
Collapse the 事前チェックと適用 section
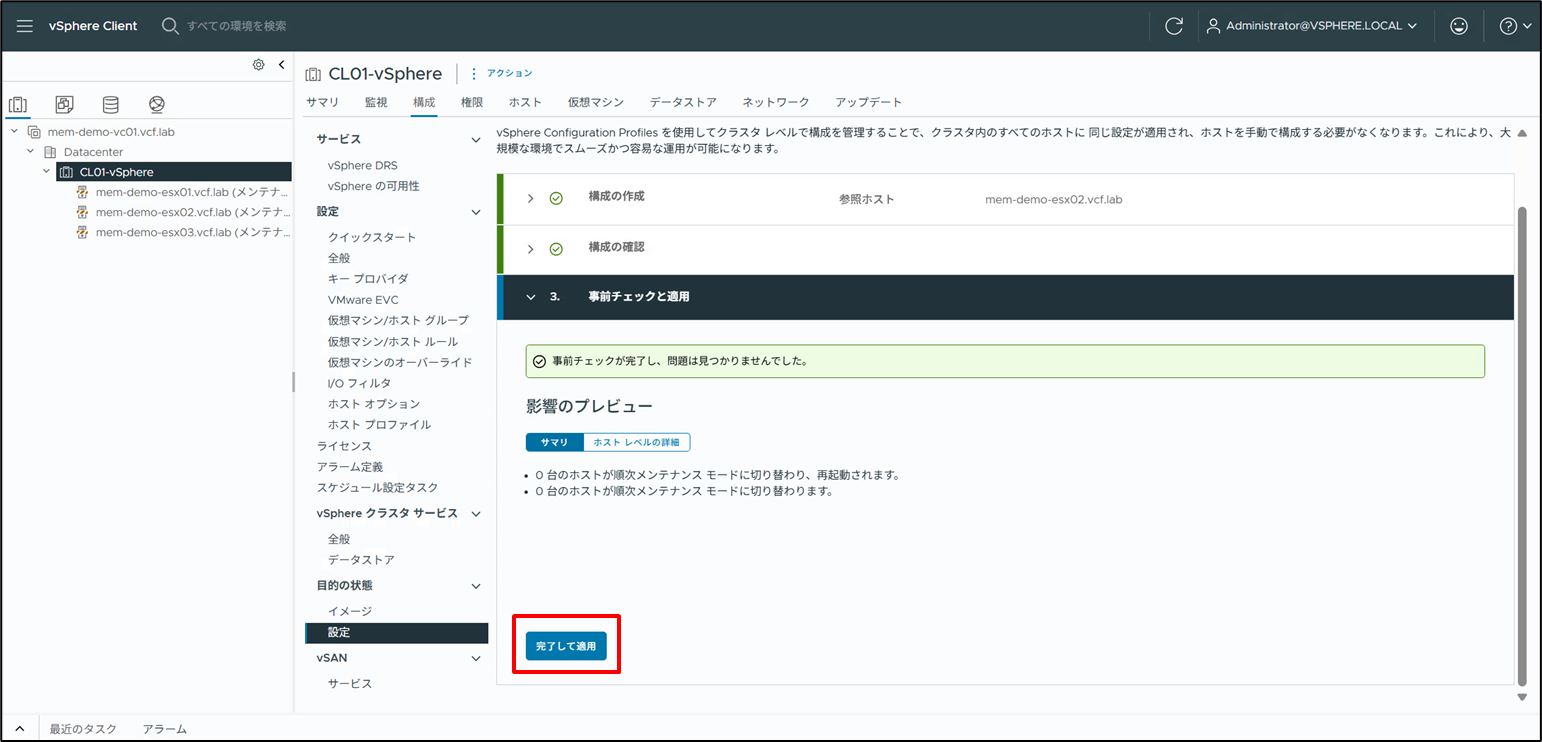point(530,297)
